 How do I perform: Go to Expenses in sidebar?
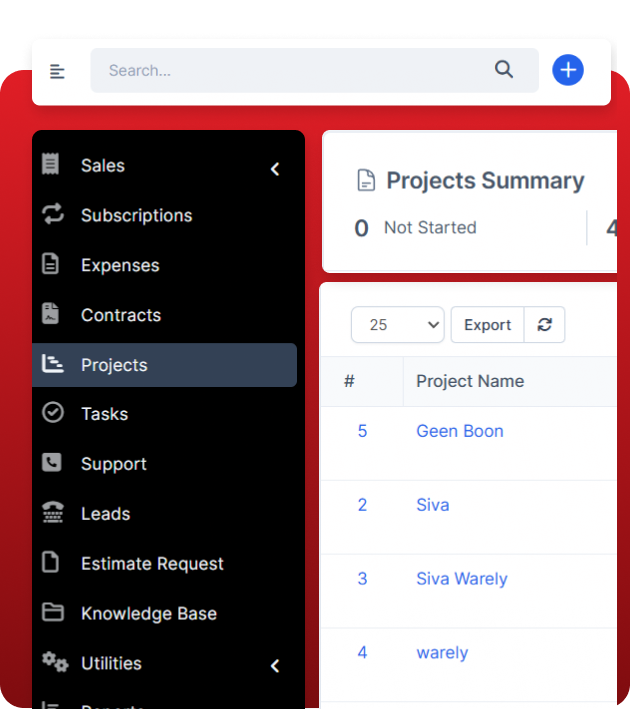click(x=120, y=265)
